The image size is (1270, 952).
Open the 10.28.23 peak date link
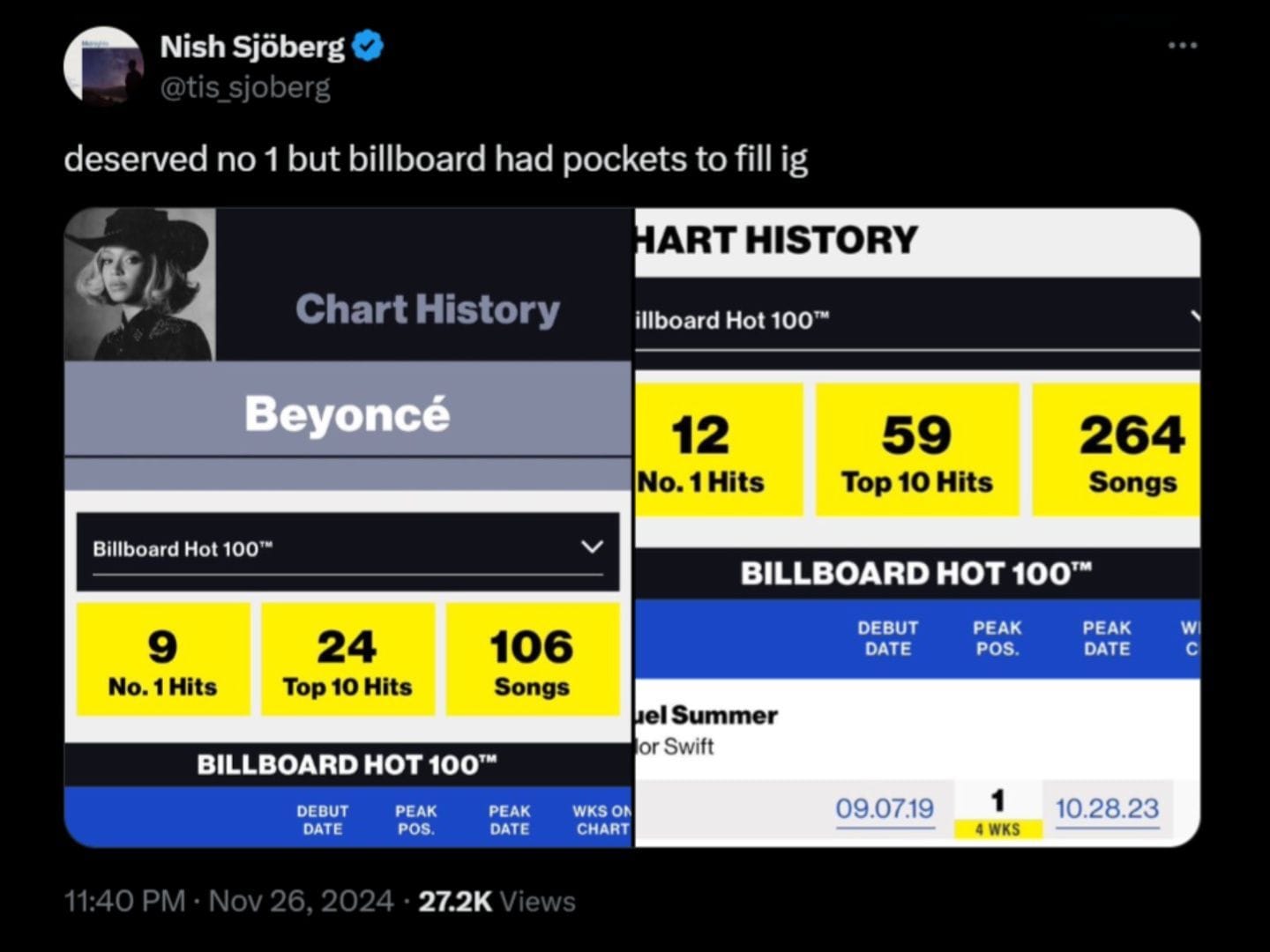point(1107,808)
